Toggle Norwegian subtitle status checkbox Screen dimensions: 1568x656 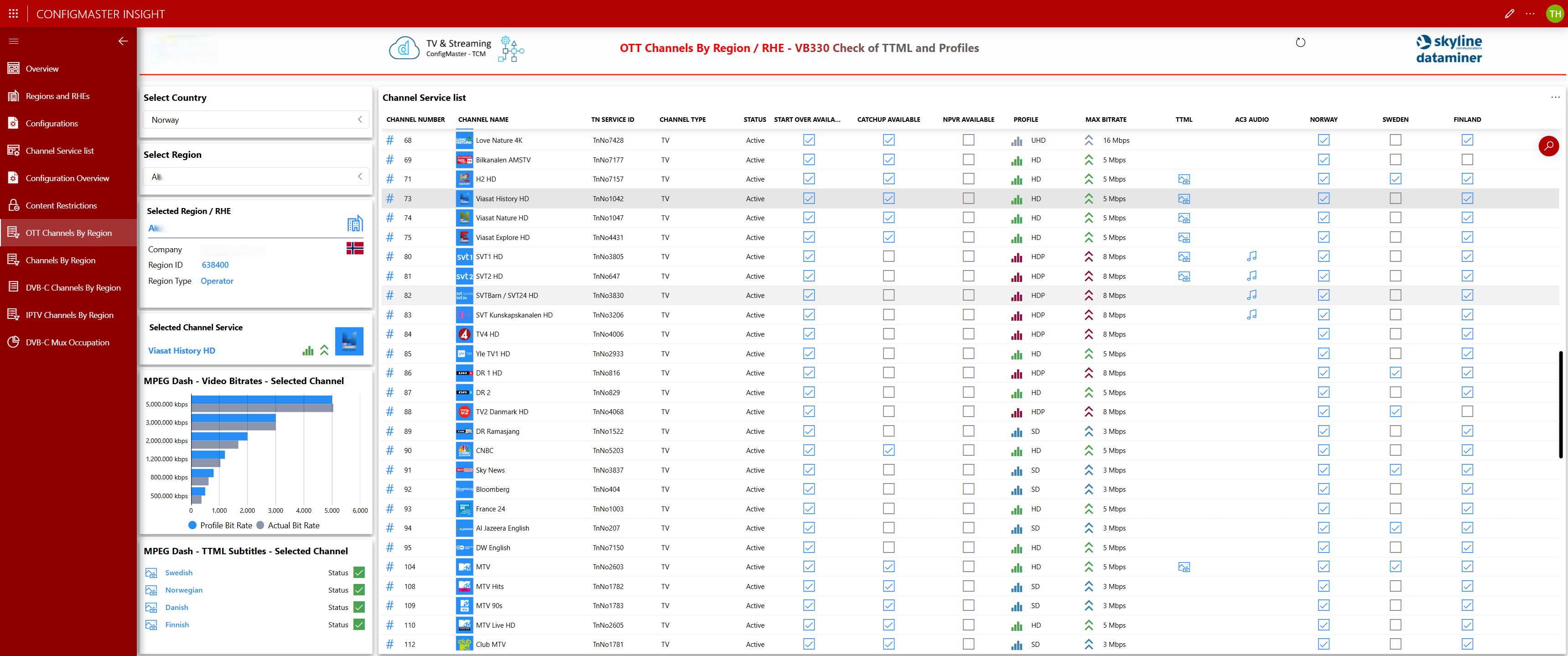pyautogui.click(x=359, y=589)
